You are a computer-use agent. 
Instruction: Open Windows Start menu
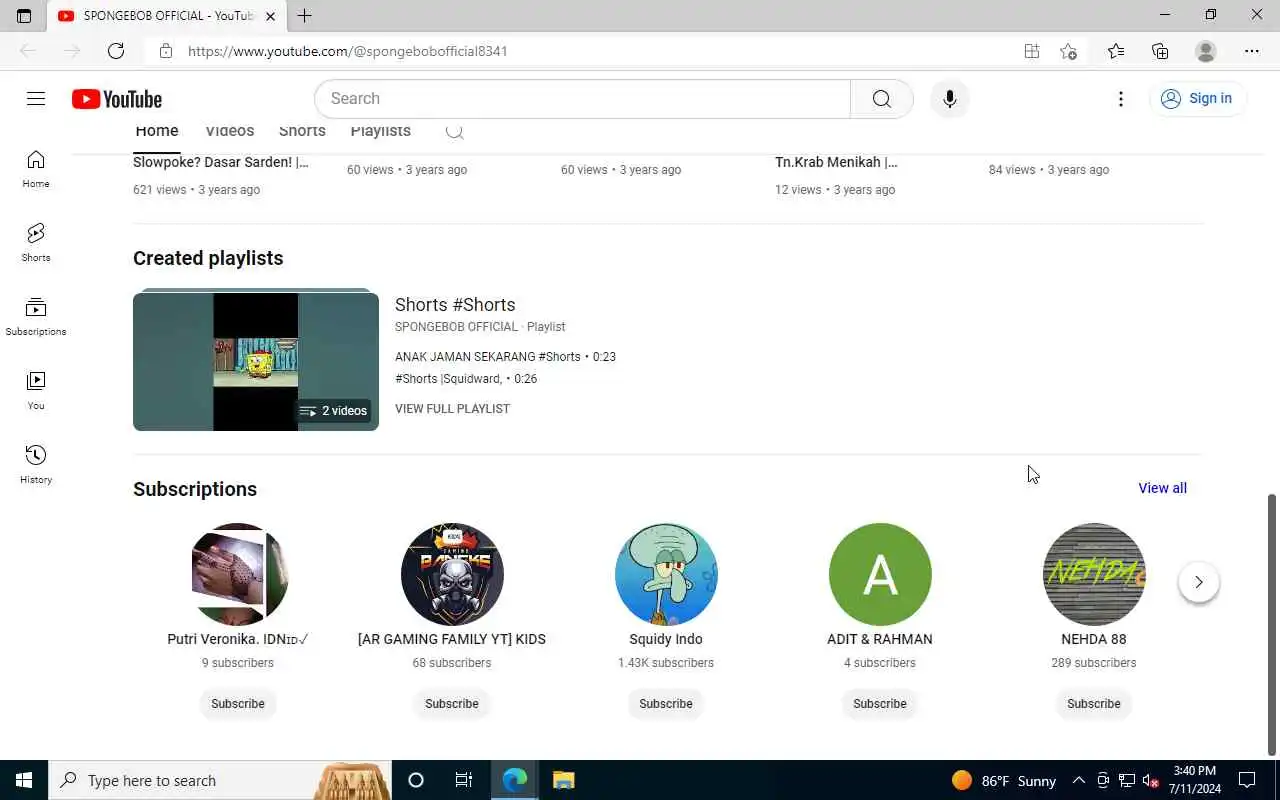(x=24, y=780)
